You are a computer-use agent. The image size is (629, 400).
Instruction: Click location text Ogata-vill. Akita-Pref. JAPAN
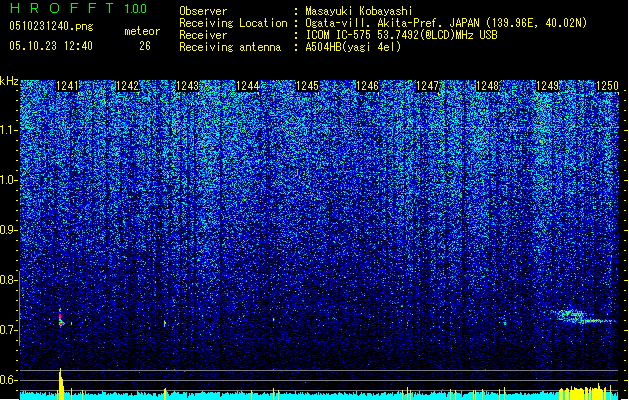(x=392, y=23)
